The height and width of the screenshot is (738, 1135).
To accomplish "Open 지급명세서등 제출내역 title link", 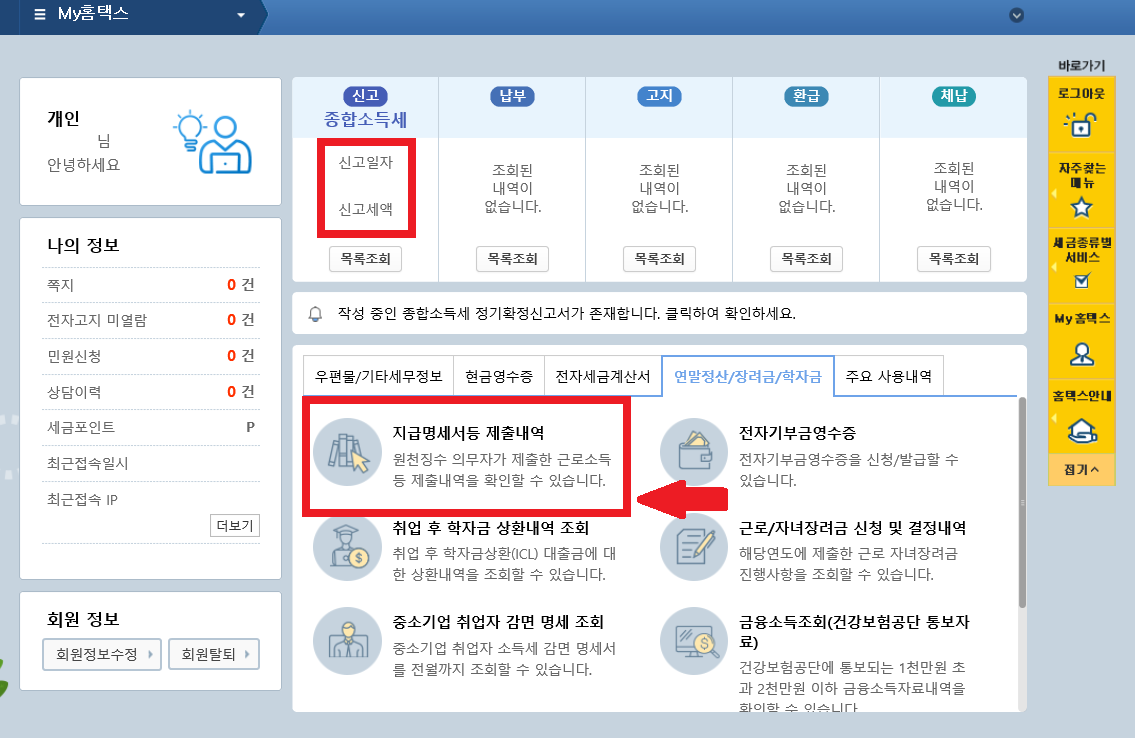I will tap(468, 433).
